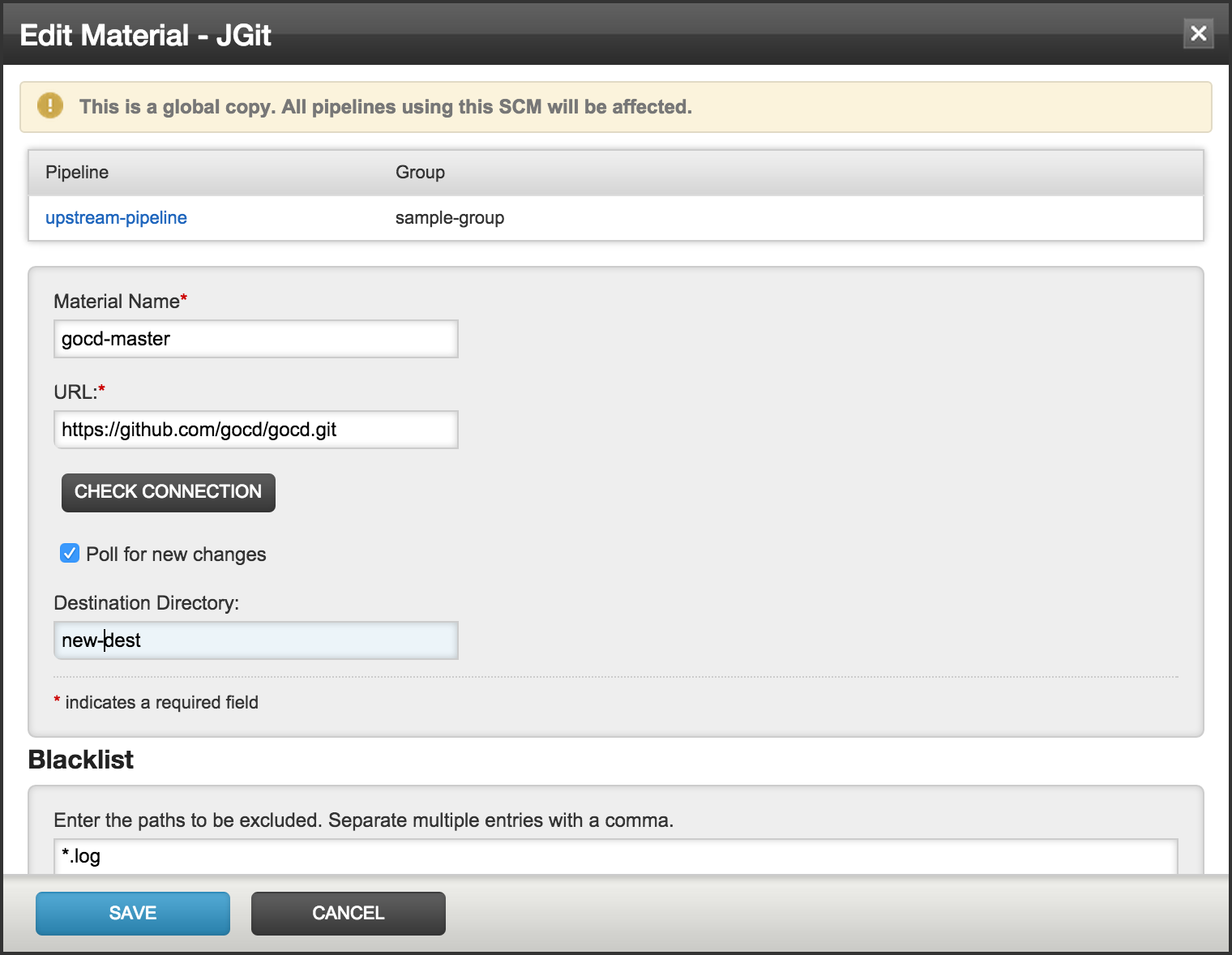
Task: Save the material changes
Action: point(133,914)
